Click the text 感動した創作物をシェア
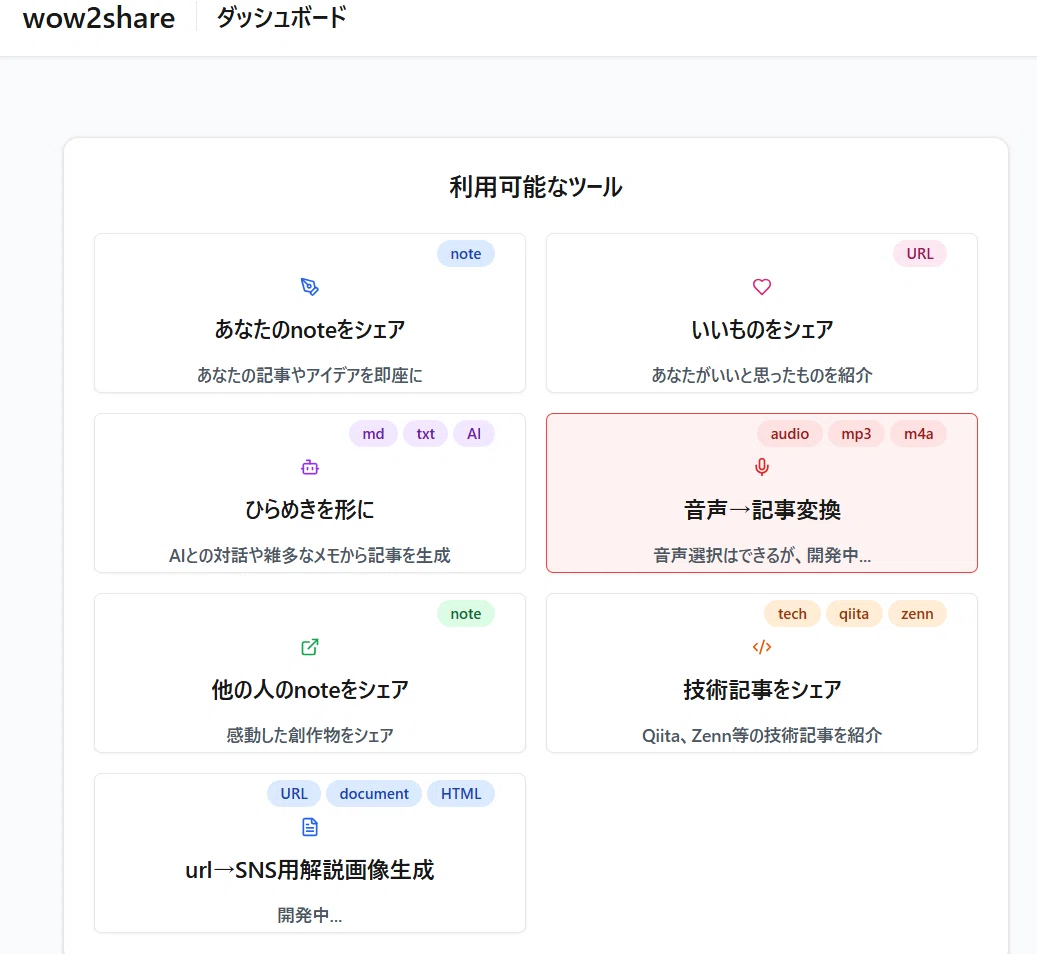The height and width of the screenshot is (954, 1037). pos(310,735)
